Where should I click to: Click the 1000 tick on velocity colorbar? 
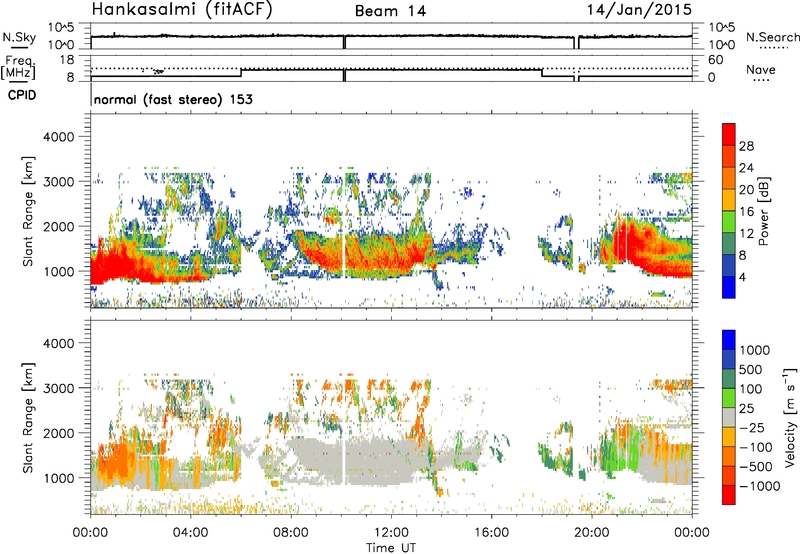[755, 350]
